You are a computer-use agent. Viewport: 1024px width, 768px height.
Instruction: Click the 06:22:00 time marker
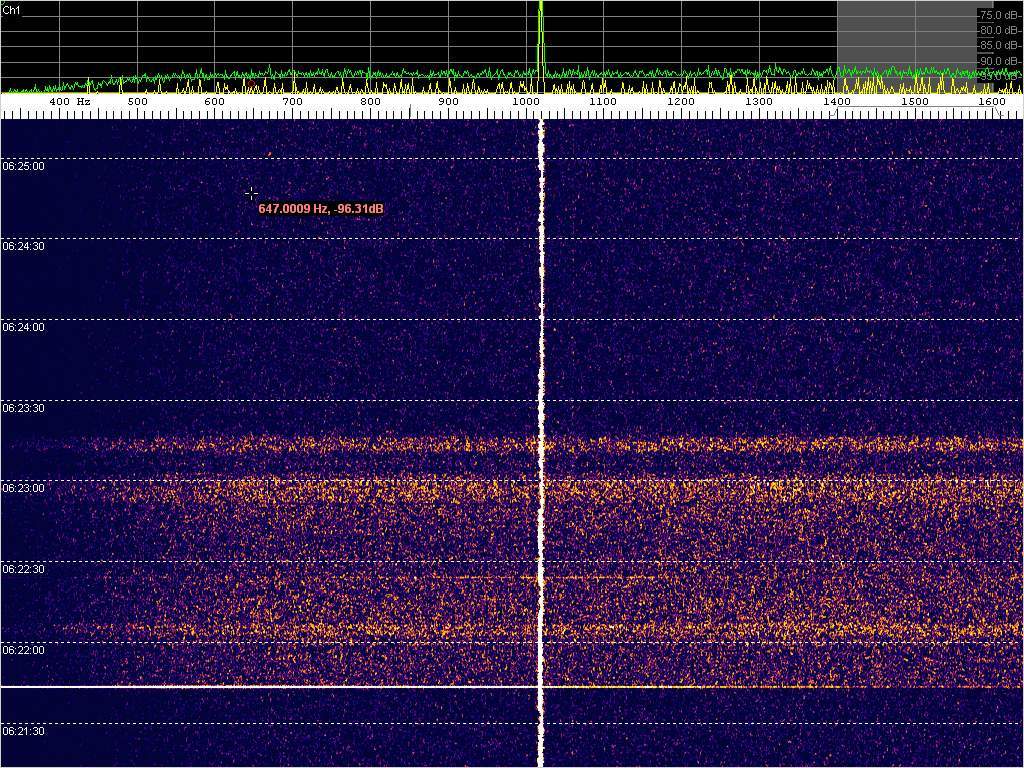(23, 650)
